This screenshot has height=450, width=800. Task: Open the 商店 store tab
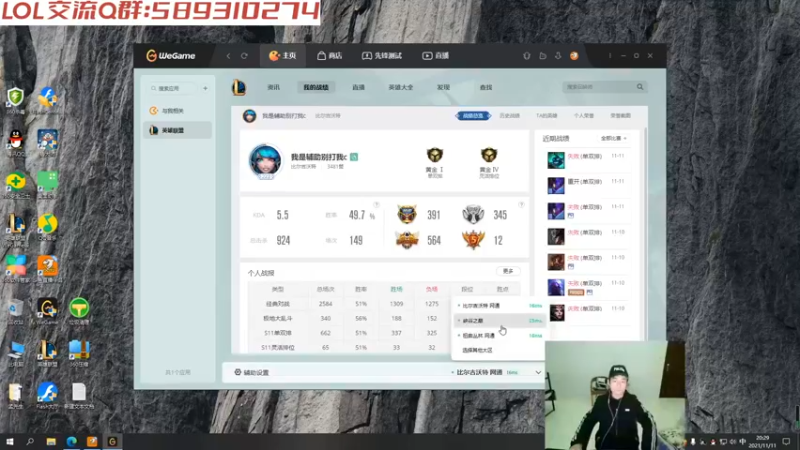330,56
